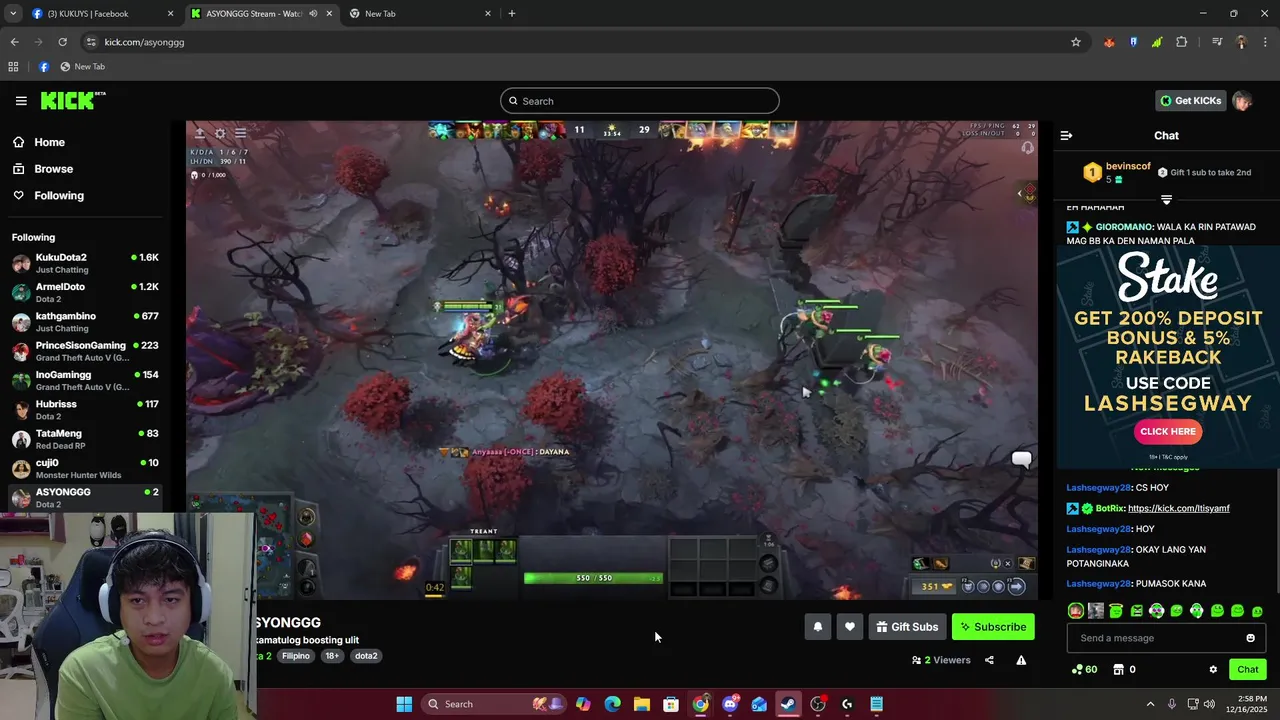The width and height of the screenshot is (1280, 720).
Task: Go to Home in Kick sidebar
Action: (x=49, y=142)
